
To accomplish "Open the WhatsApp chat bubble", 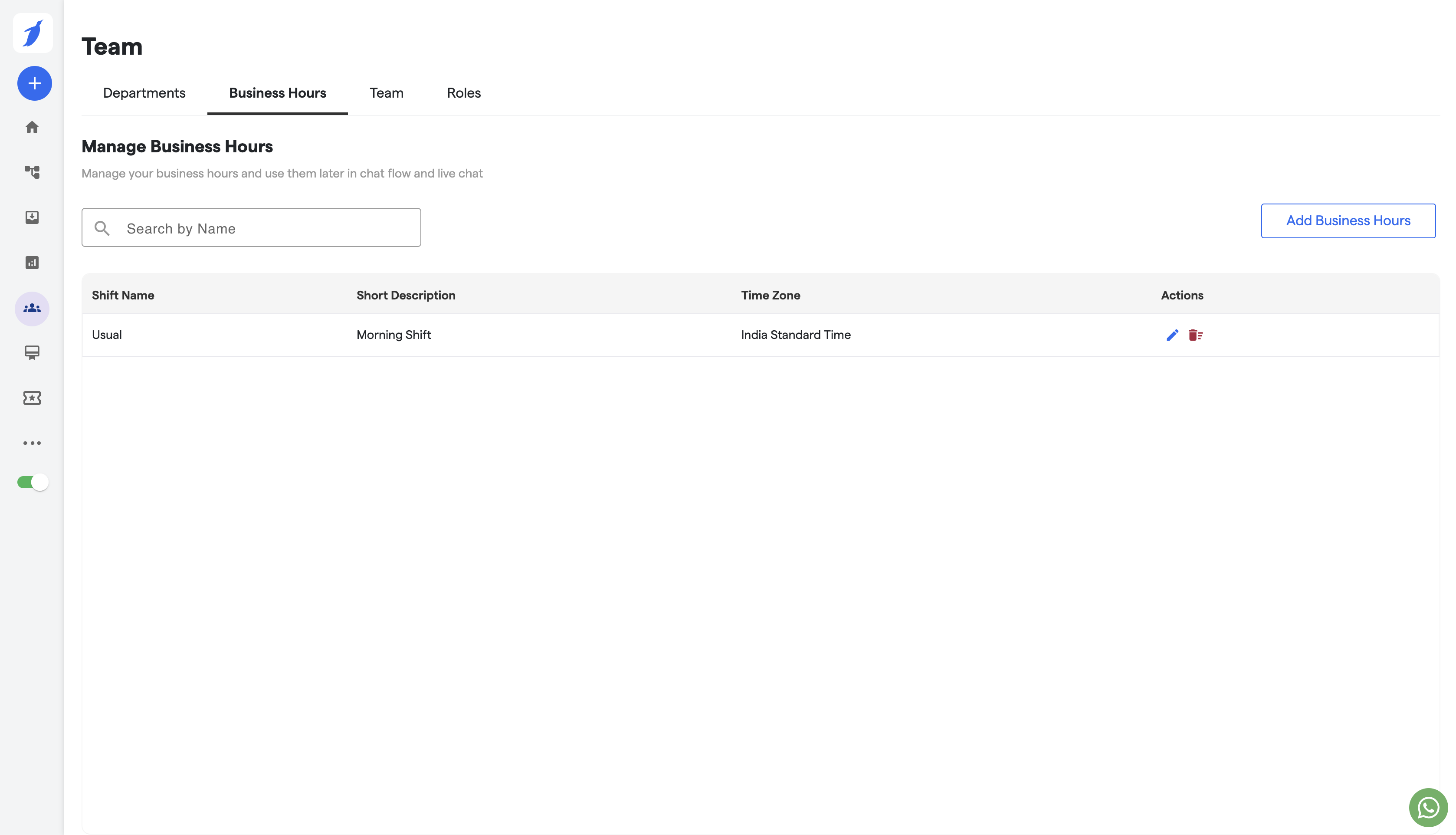I will click(x=1428, y=808).
